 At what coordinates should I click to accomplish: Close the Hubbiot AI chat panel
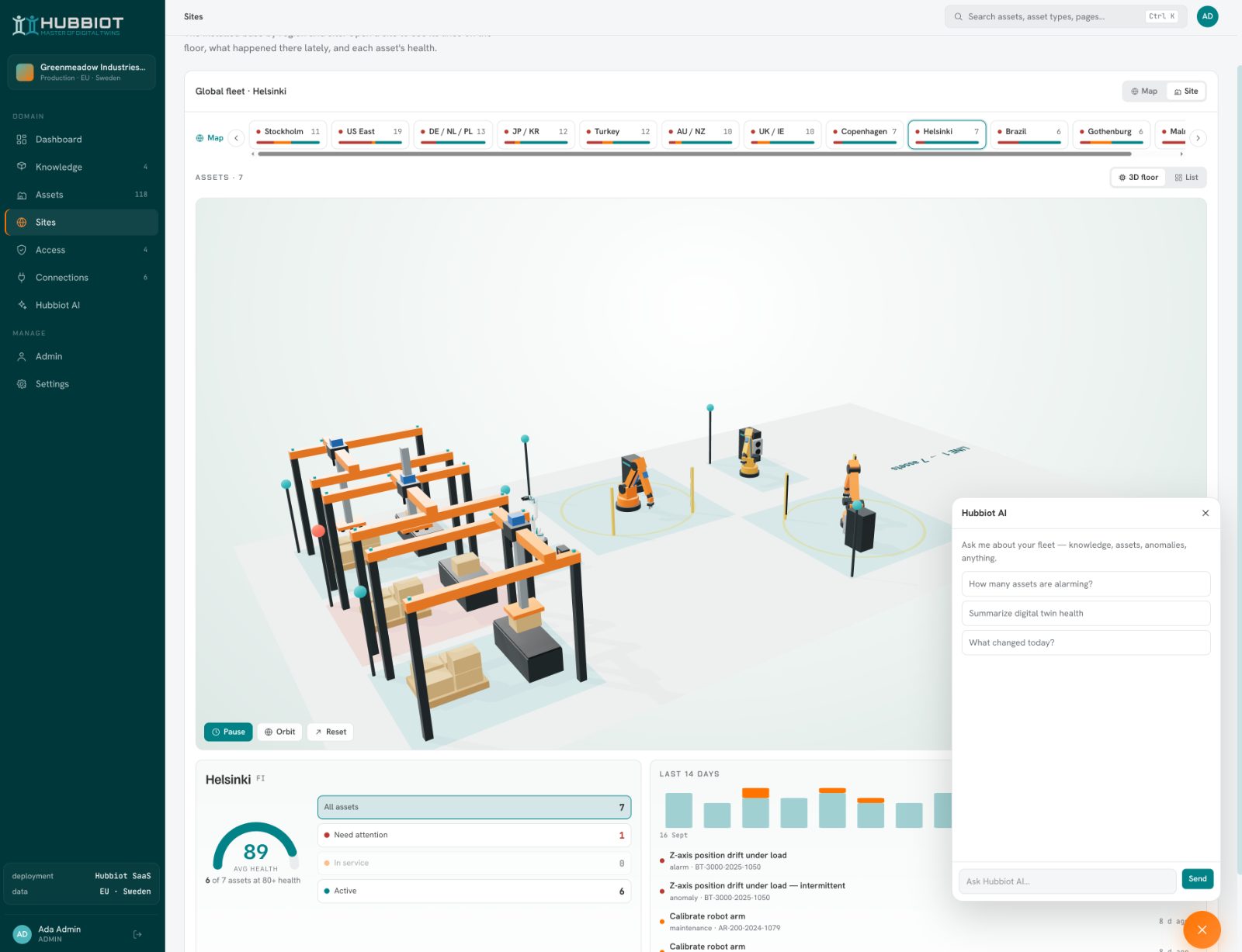[x=1206, y=513]
